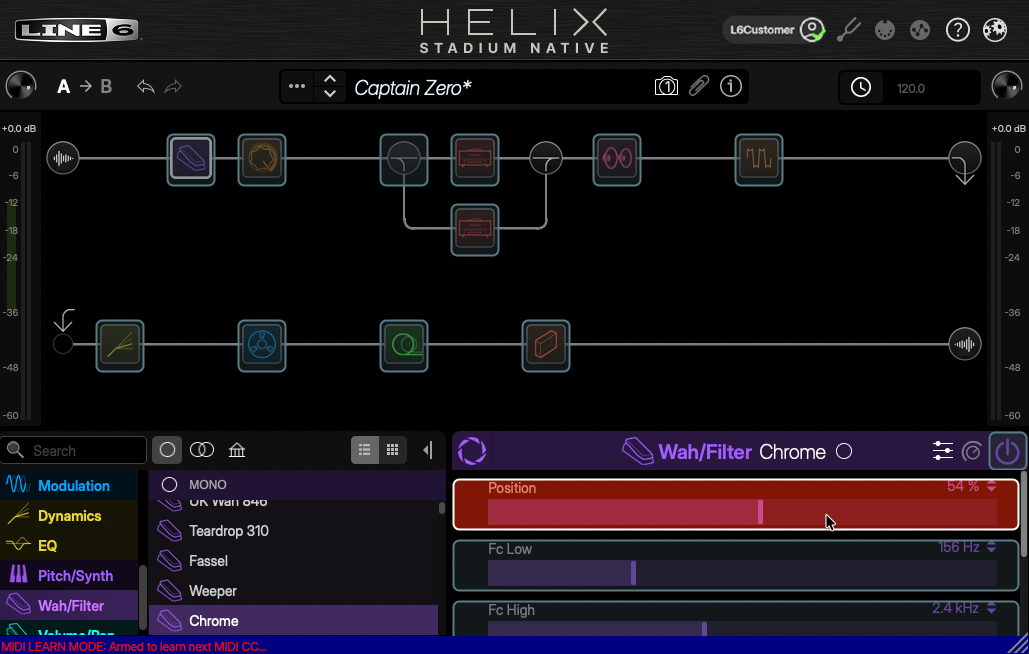Click the path 1 input block
The image size is (1029, 654).
pyautogui.click(x=63, y=158)
